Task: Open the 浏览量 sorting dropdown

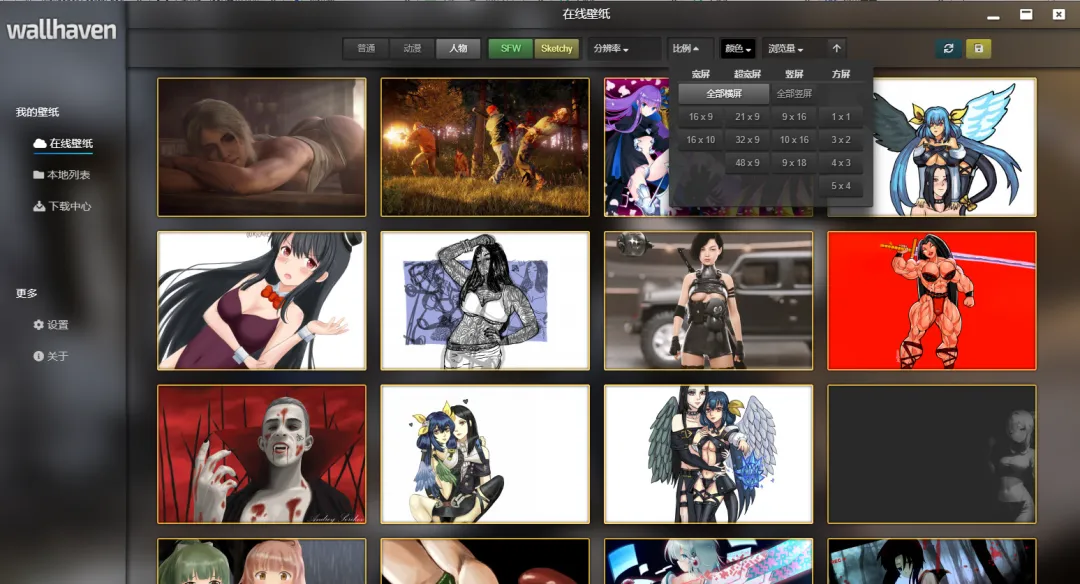Action: tap(786, 48)
